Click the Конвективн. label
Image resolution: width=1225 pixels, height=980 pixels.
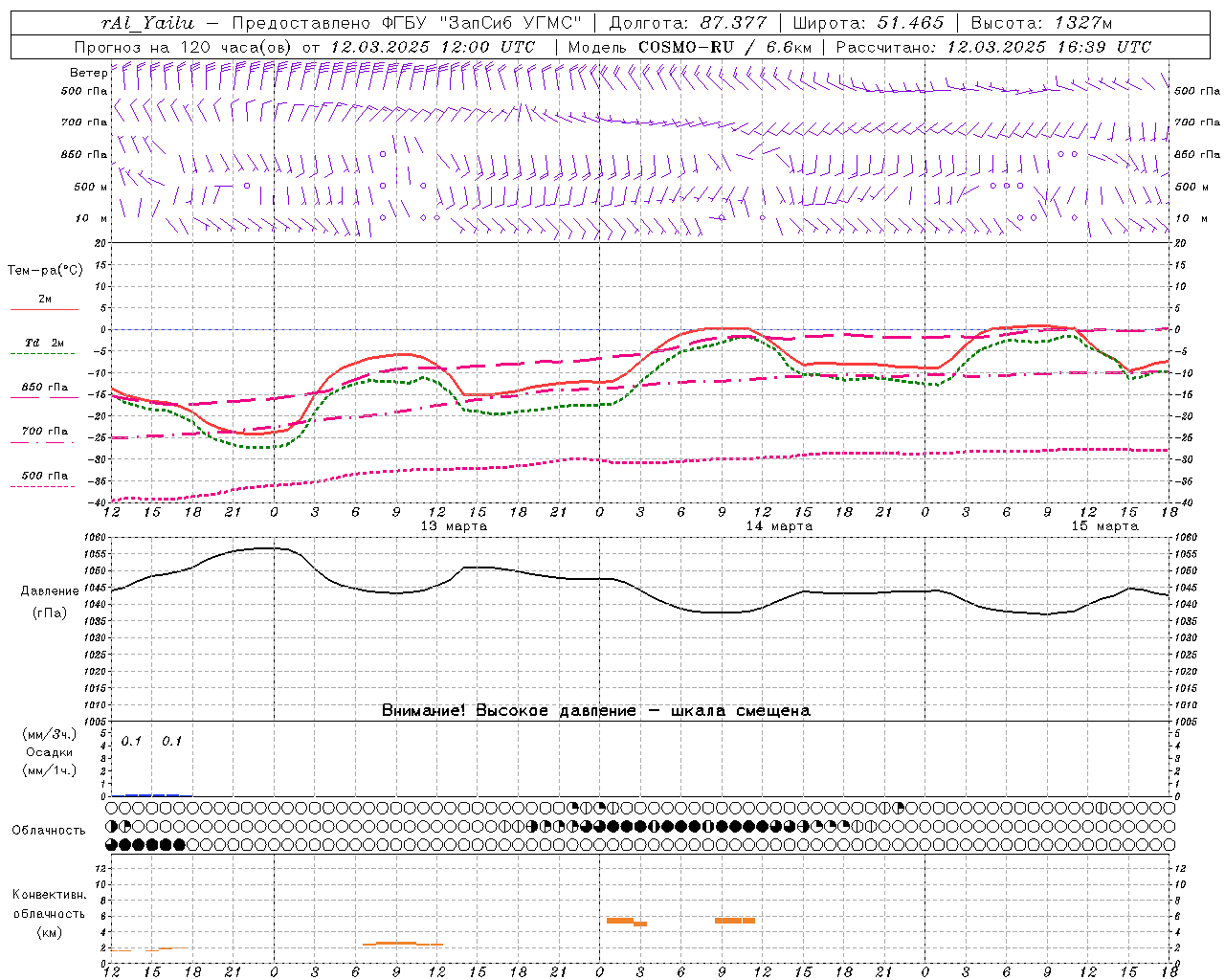50,895
